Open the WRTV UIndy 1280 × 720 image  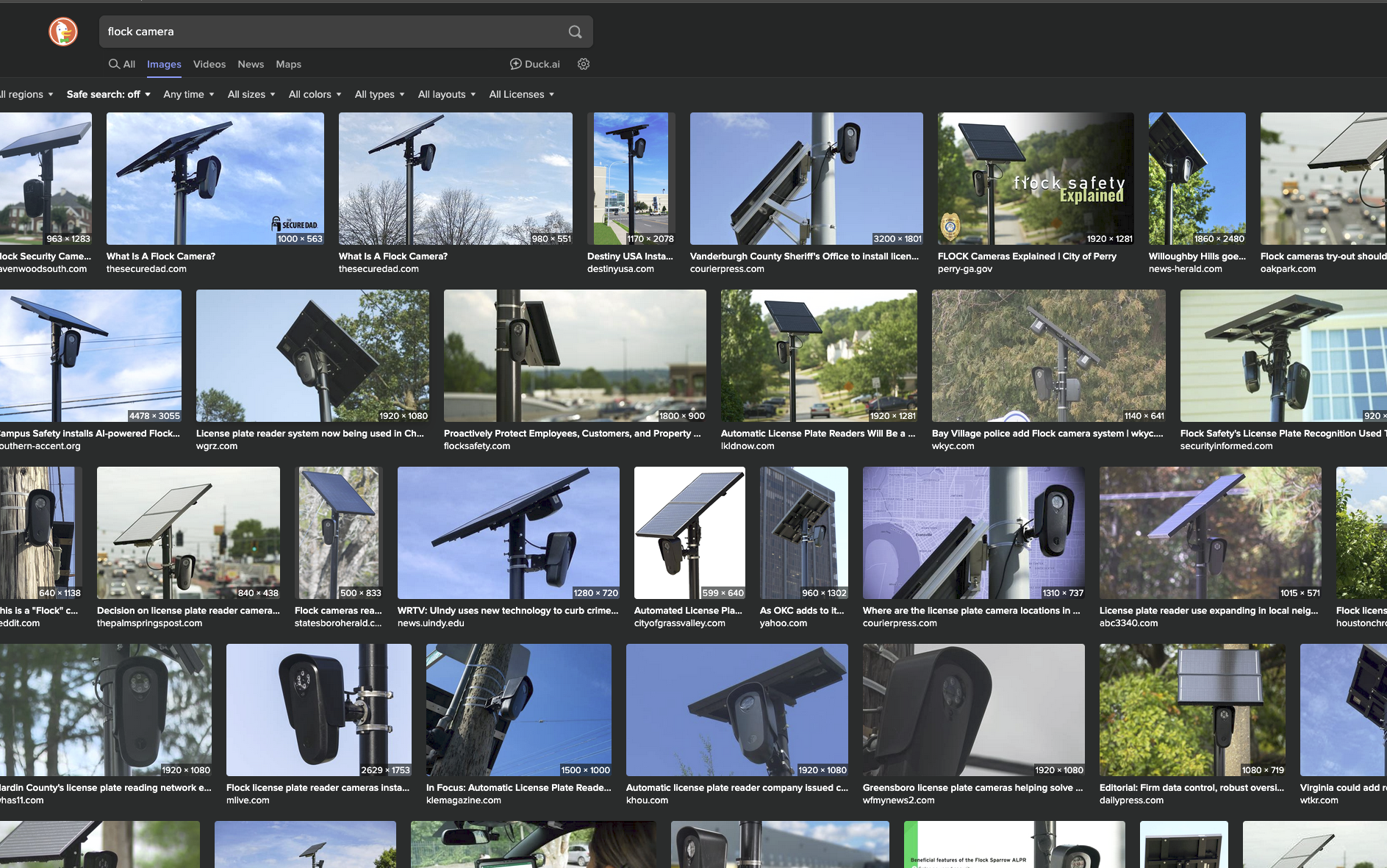[x=509, y=533]
